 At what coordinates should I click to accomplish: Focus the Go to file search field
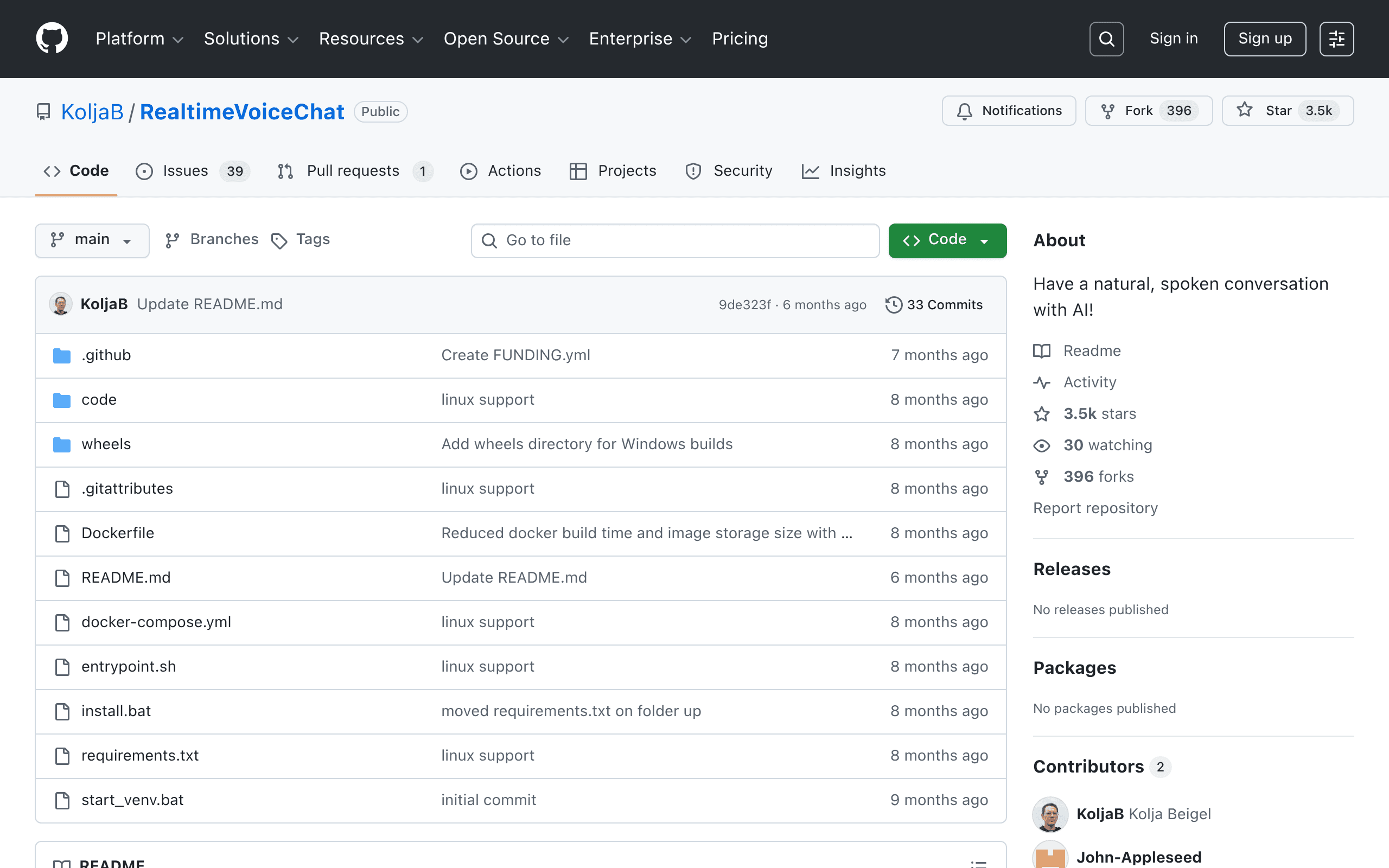point(675,240)
